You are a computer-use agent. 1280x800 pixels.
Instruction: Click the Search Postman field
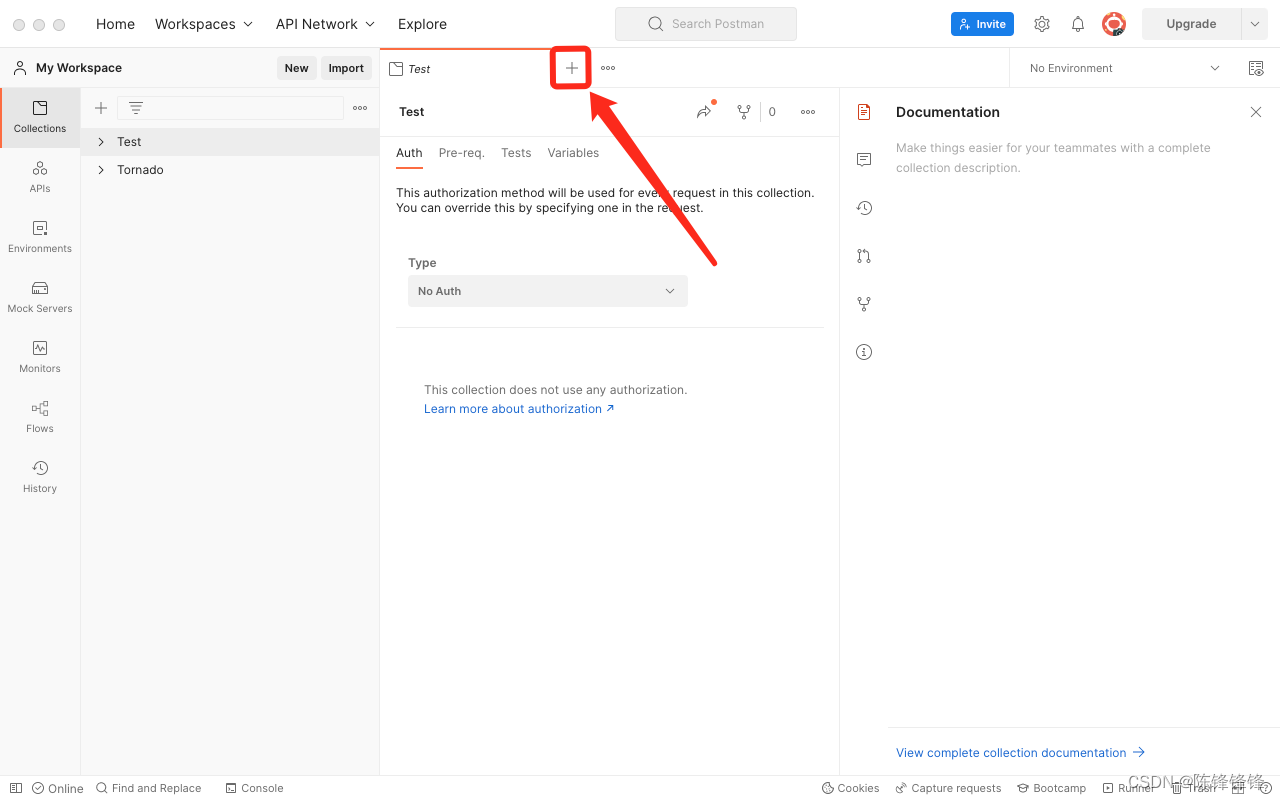point(706,24)
